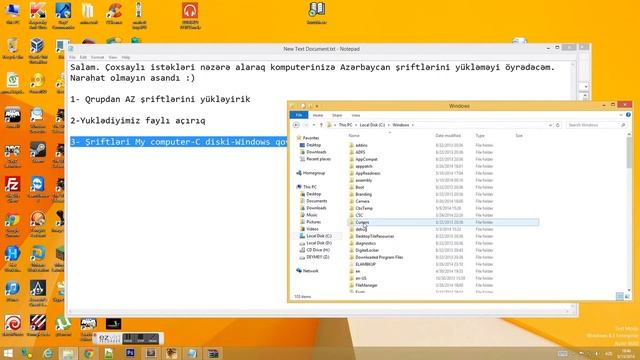This screenshot has height=360, width=640.
Task: Open the uTorrent desktop shortcut
Action: pos(63,325)
